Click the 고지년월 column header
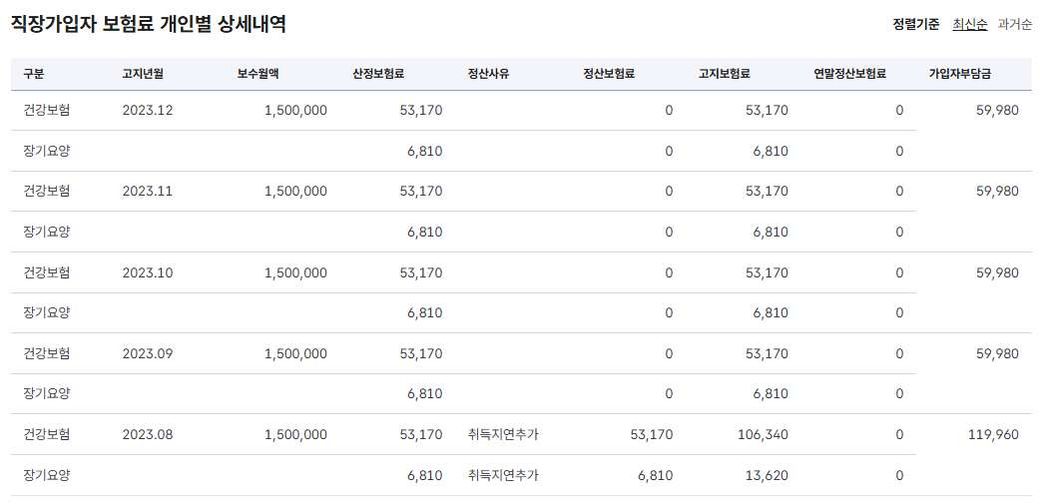The height and width of the screenshot is (504, 1040). [x=144, y=74]
